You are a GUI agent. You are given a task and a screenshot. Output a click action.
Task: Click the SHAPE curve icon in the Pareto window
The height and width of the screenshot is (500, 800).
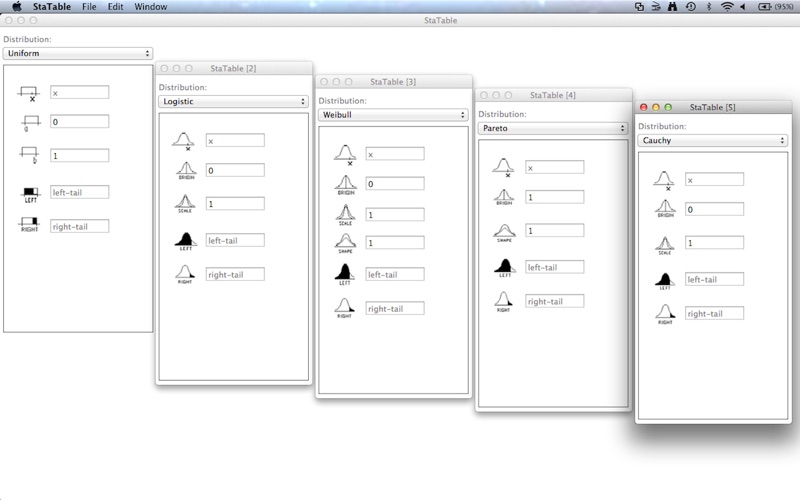pyautogui.click(x=505, y=231)
